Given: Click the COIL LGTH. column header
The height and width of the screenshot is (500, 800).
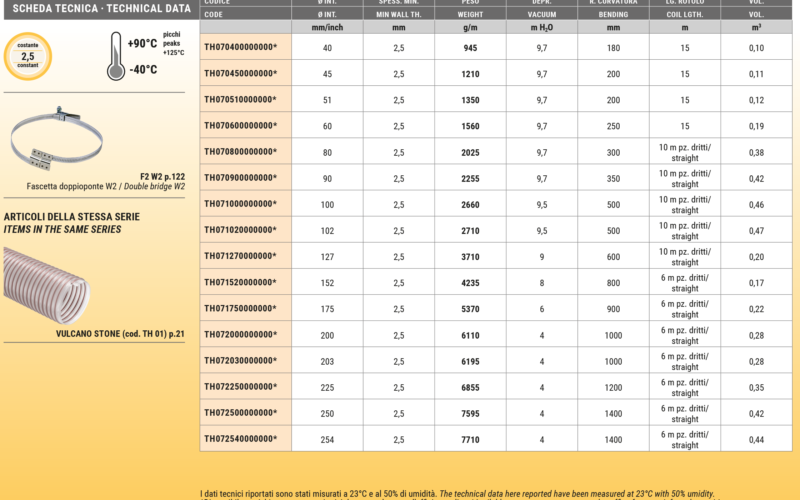Looking at the screenshot, I should click(684, 16).
